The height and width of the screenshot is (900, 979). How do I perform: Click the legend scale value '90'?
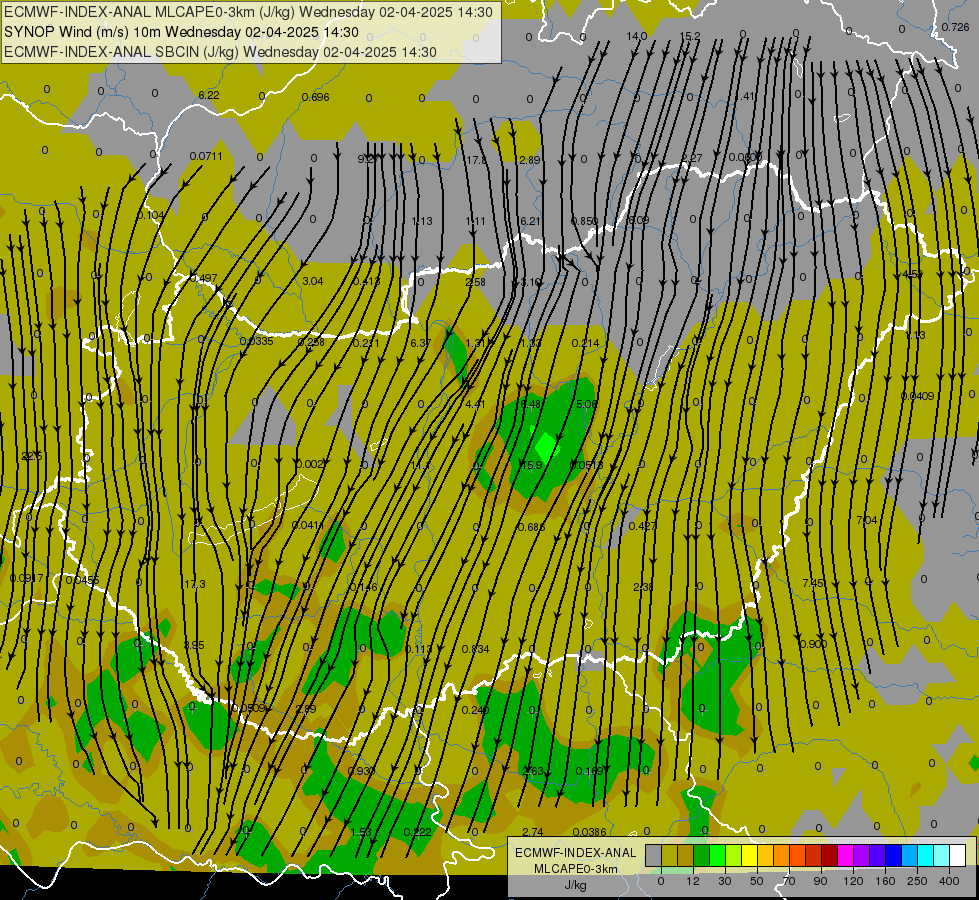(820, 881)
